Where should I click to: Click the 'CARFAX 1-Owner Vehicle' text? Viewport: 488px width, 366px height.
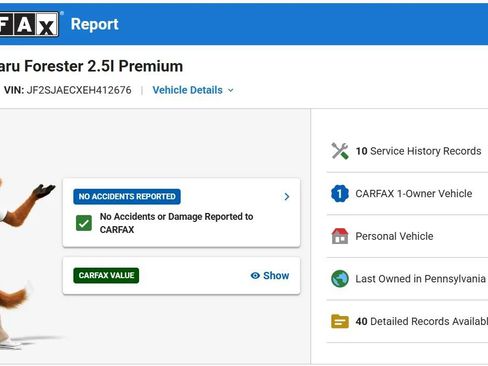(414, 194)
